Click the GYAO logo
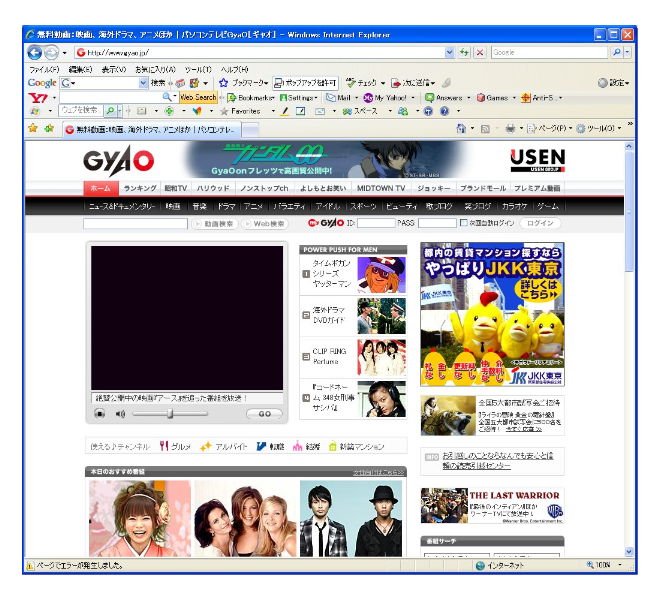660x600 pixels. (x=119, y=161)
